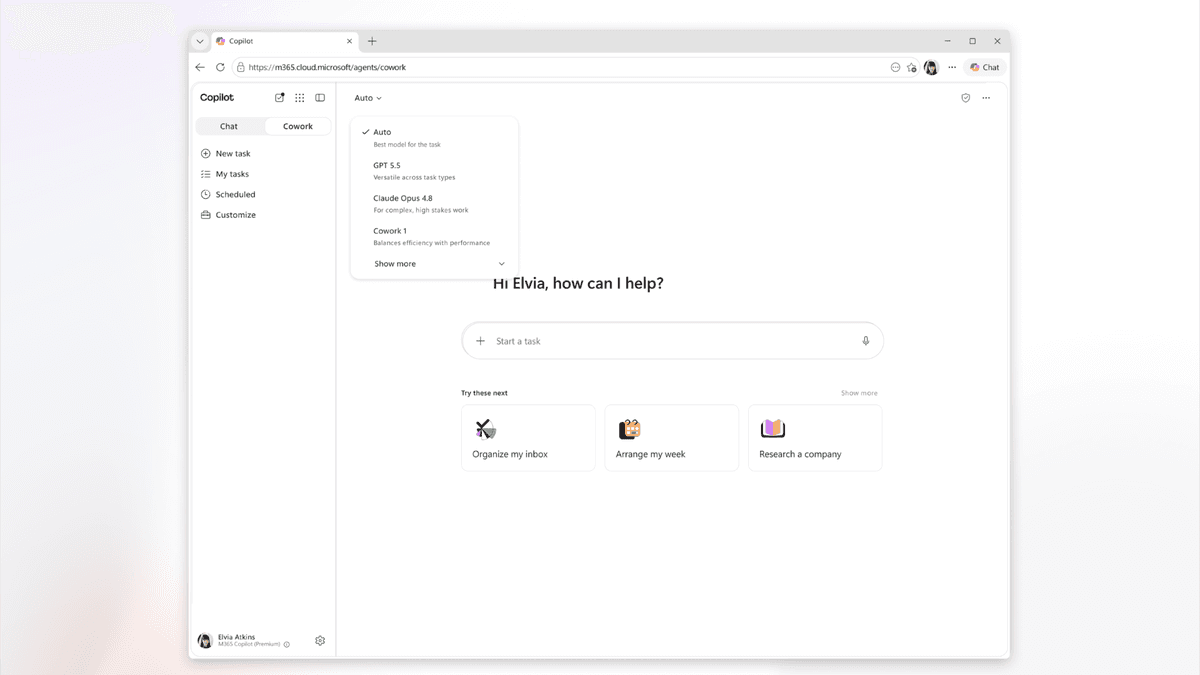Viewport: 1200px width, 675px height.
Task: Click the microphone voice input icon
Action: pyautogui.click(x=866, y=341)
